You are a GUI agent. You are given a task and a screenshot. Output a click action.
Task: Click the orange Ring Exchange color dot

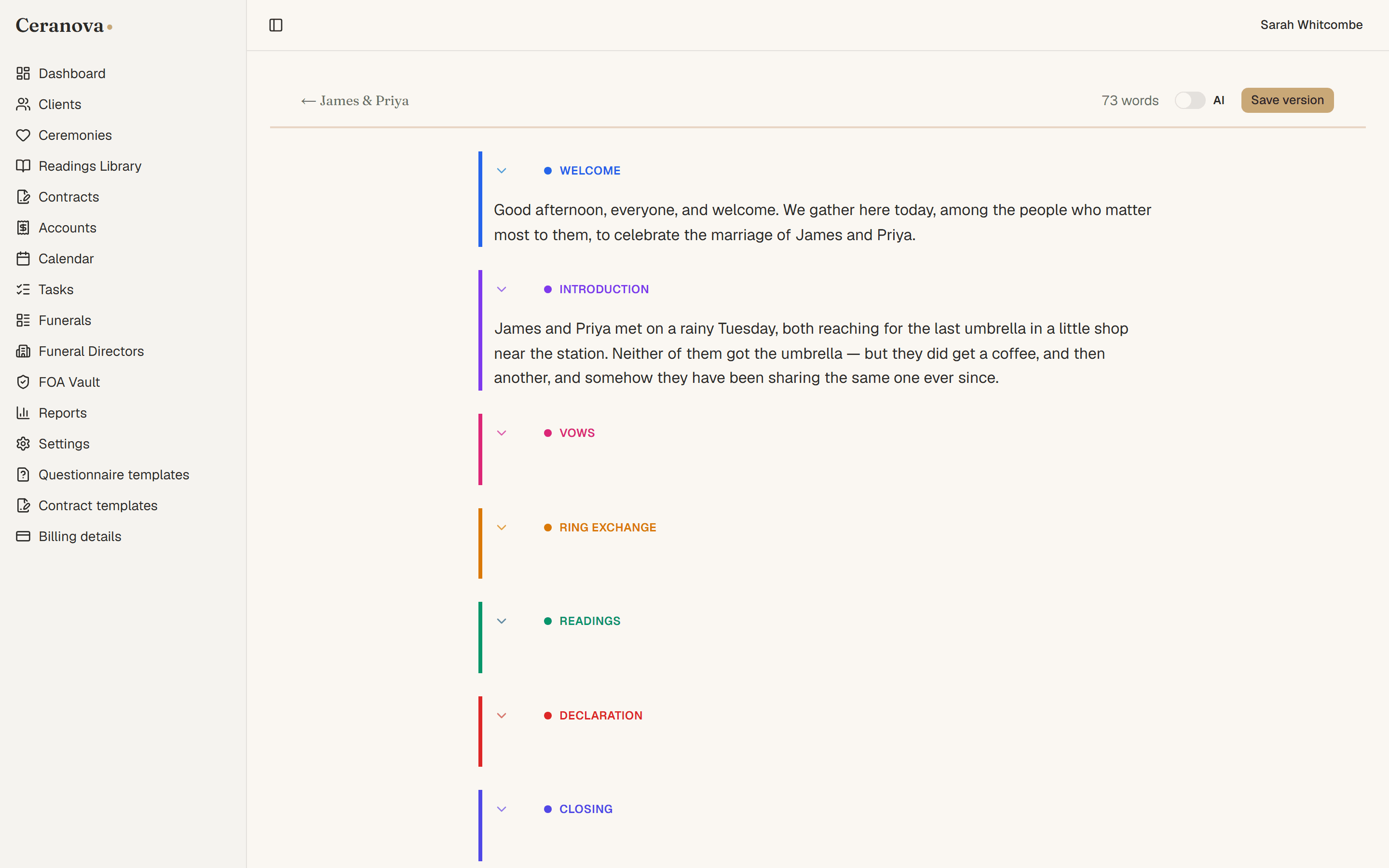(547, 528)
